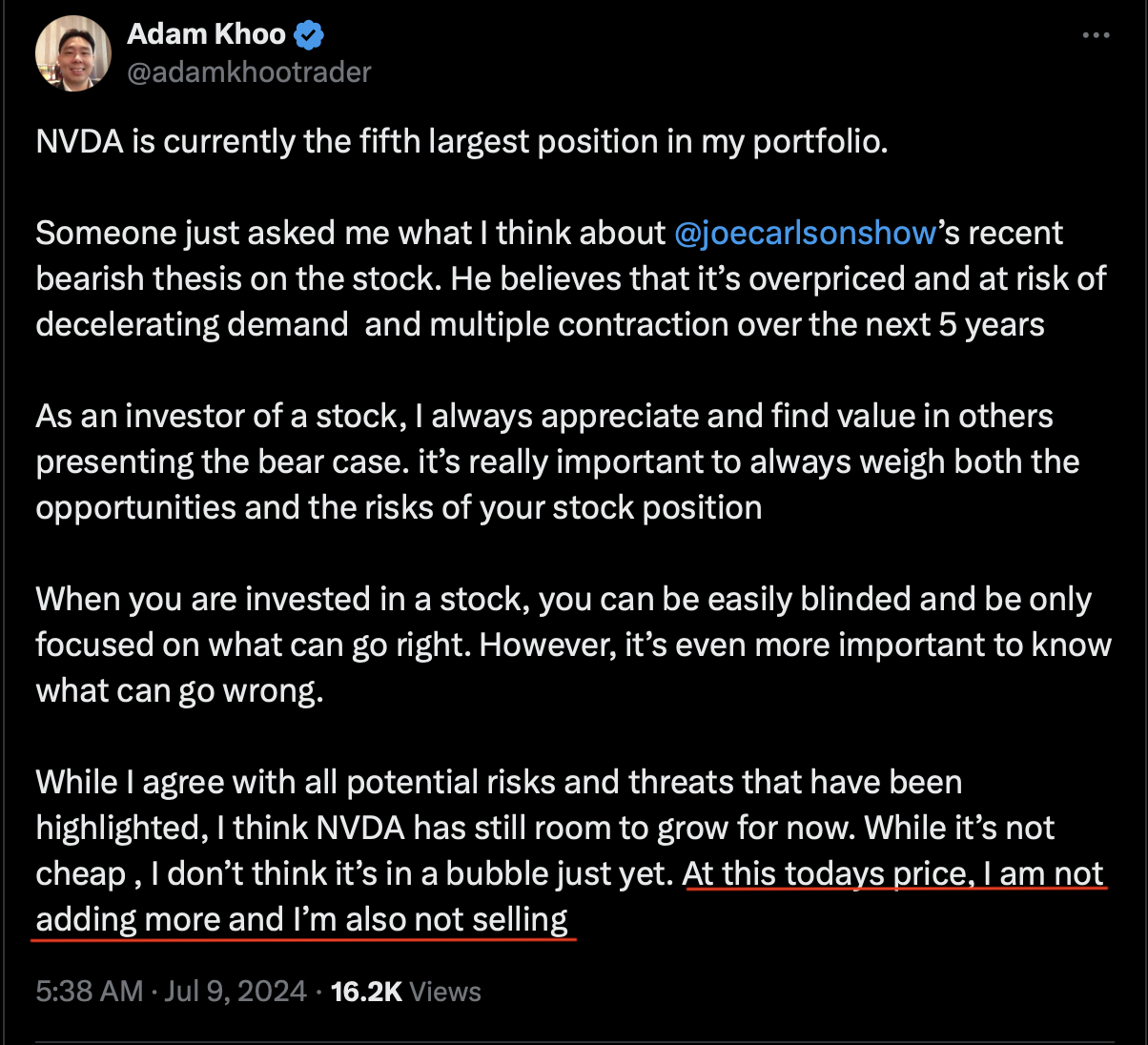Screen dimensions: 1148x1045
Task: Click the paragraph starting "Someone just asked me"
Action: click(x=571, y=279)
